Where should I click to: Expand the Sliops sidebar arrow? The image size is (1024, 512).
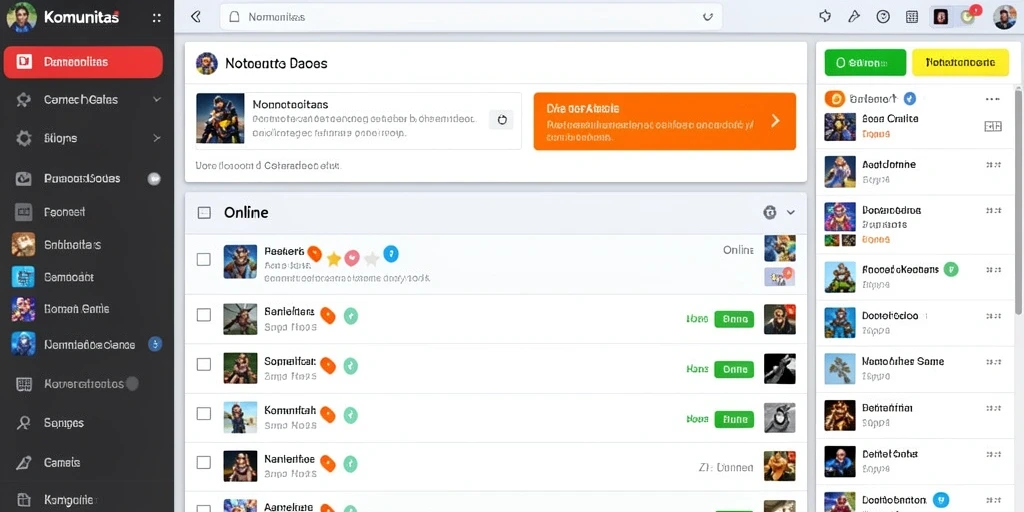tap(157, 138)
